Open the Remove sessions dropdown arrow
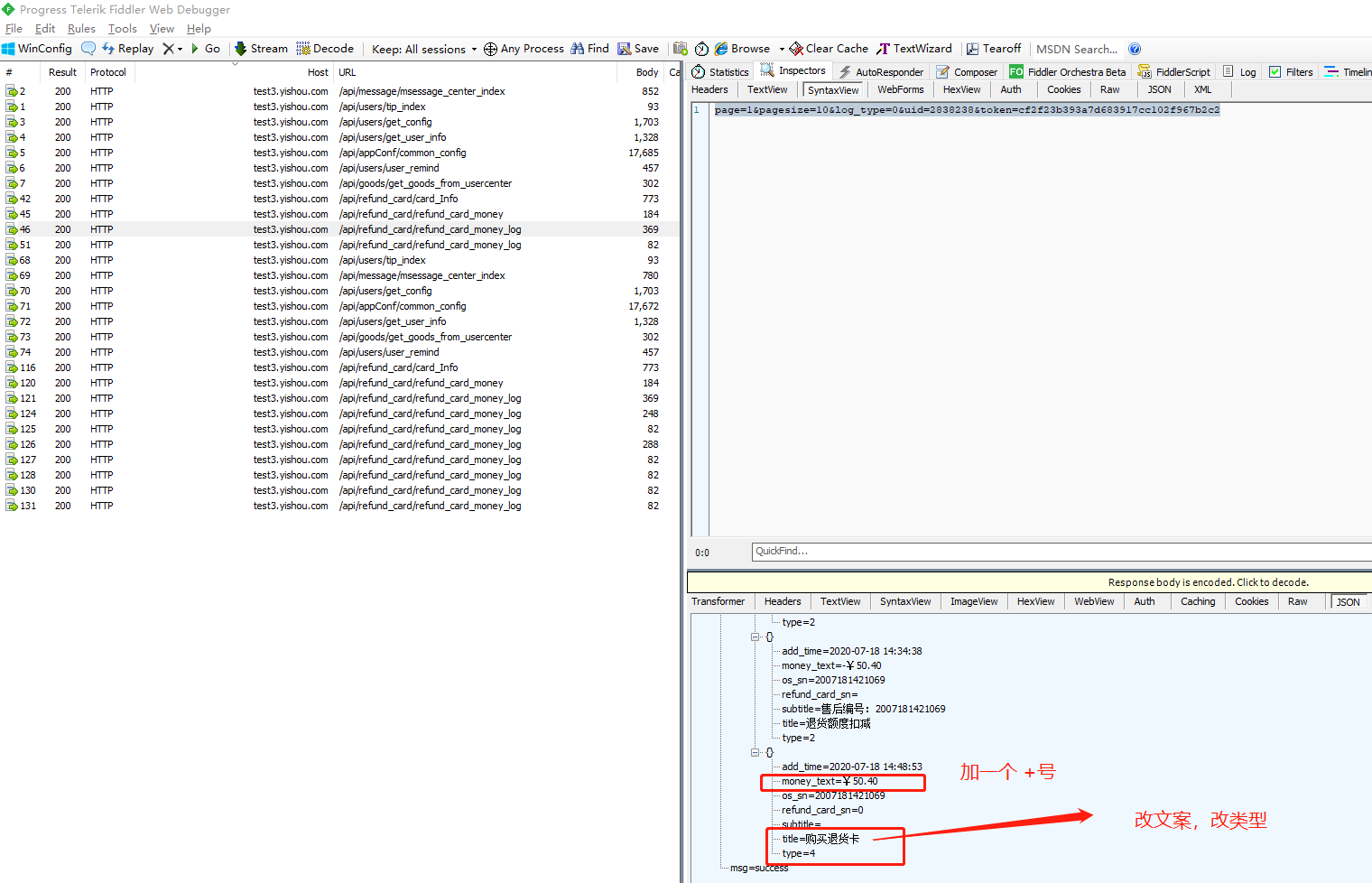 pyautogui.click(x=181, y=49)
